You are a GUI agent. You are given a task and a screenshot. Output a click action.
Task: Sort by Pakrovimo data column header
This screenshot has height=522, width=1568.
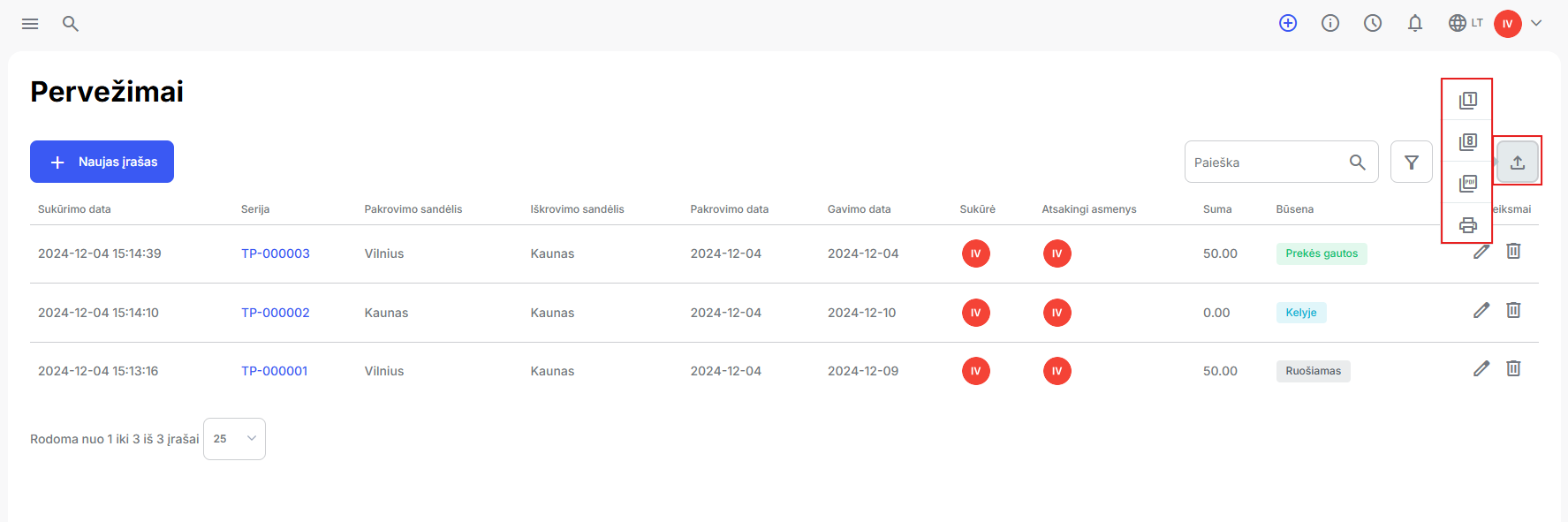pyautogui.click(x=730, y=209)
